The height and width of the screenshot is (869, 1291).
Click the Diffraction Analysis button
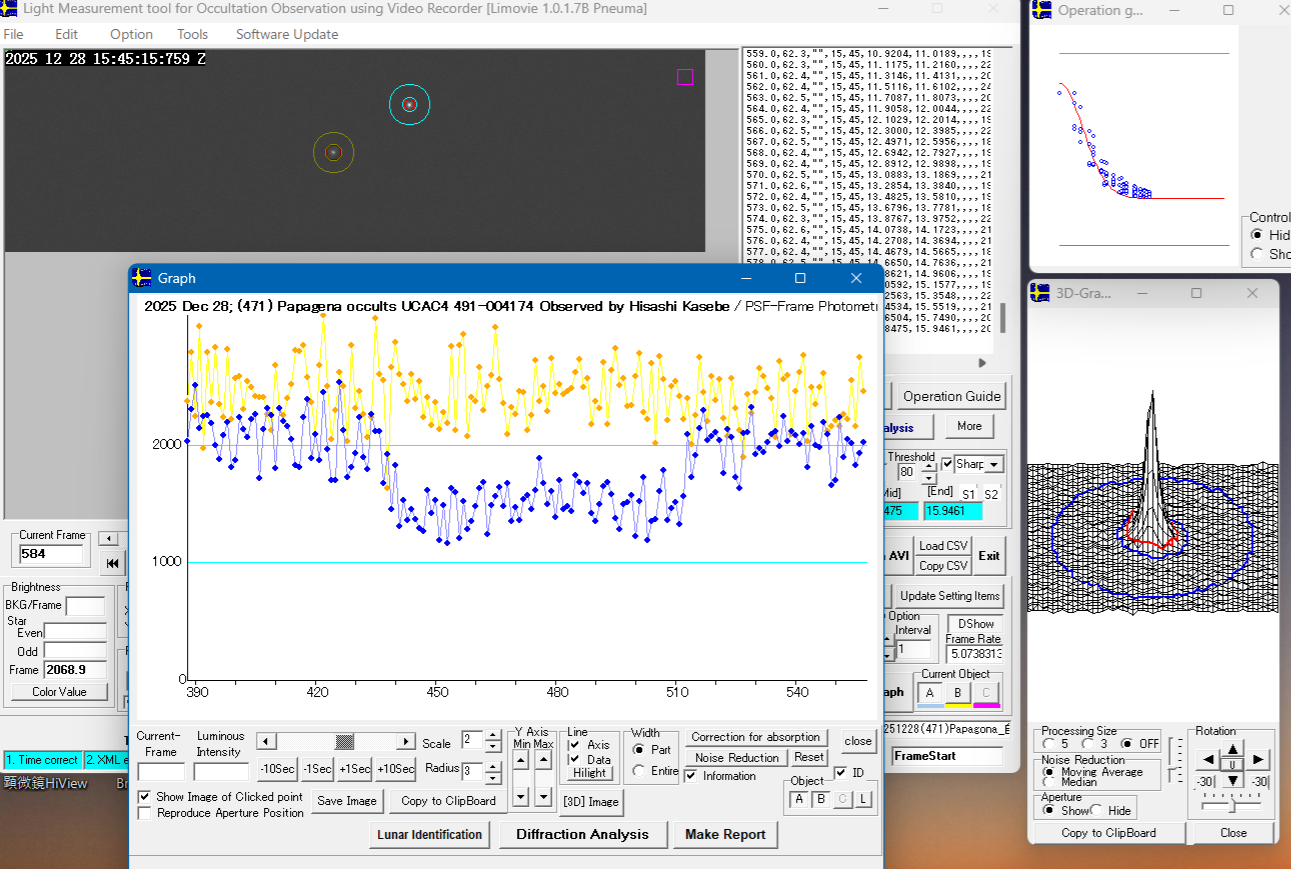tap(582, 834)
